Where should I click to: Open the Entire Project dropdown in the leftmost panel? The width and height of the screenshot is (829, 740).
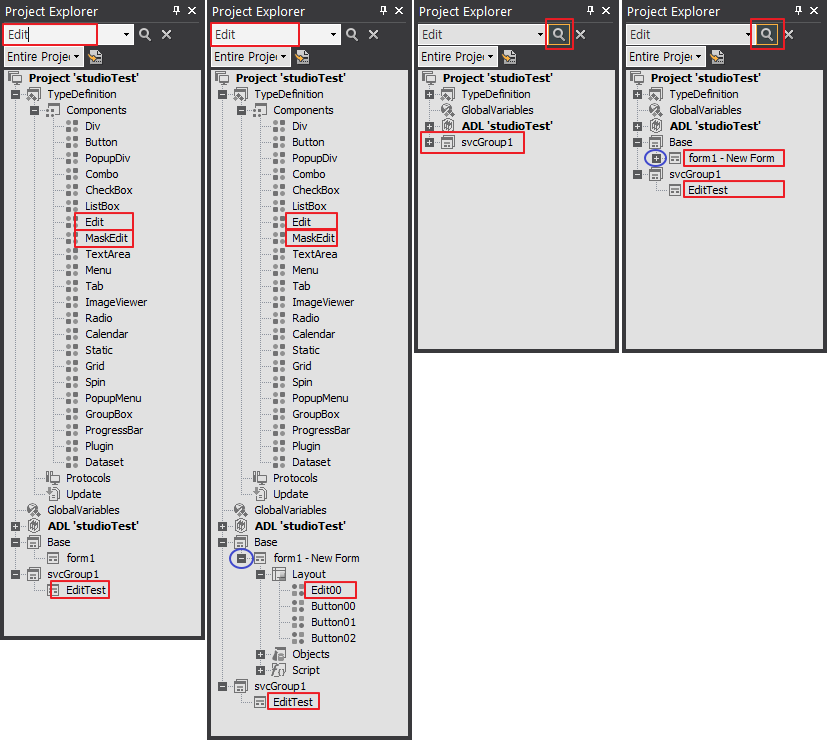[x=42, y=57]
